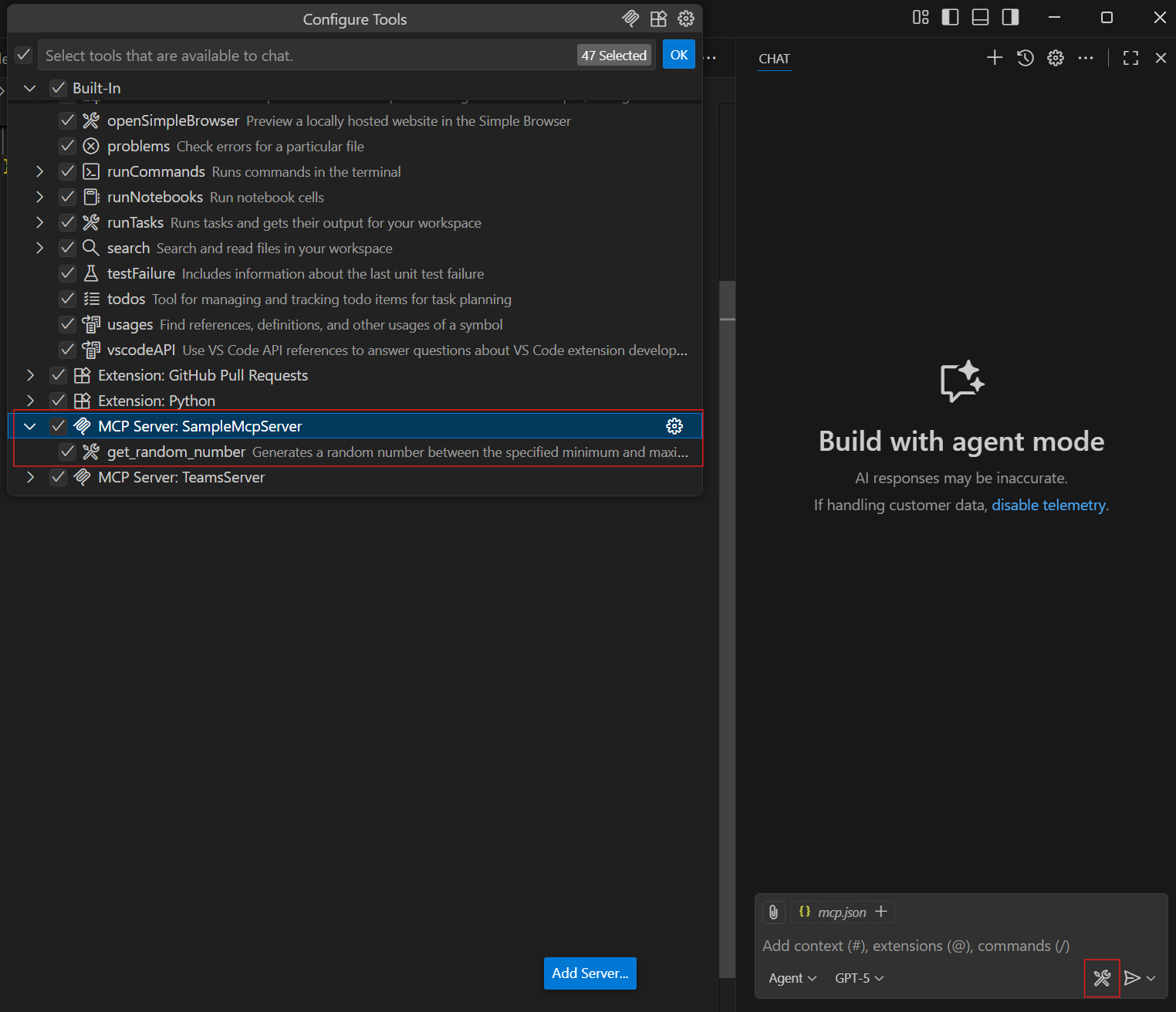
Task: Click the gear icon next to SampleMcpServer
Action: [x=674, y=425]
